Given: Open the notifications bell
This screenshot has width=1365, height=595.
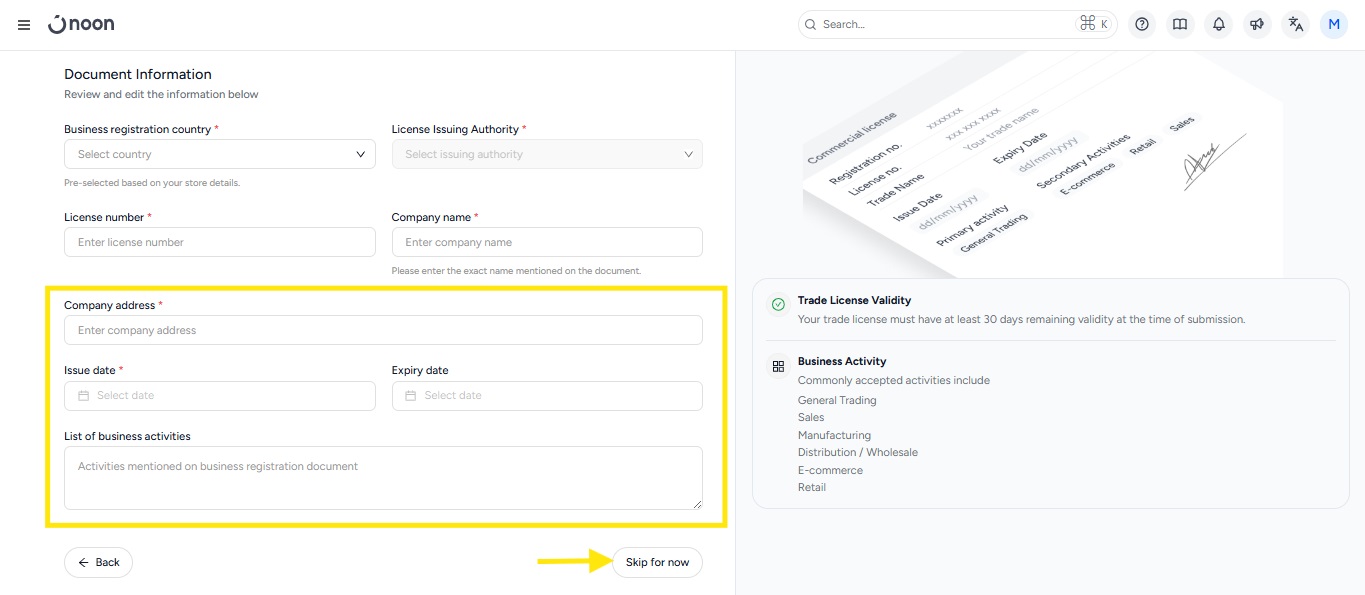Looking at the screenshot, I should 1218,25.
